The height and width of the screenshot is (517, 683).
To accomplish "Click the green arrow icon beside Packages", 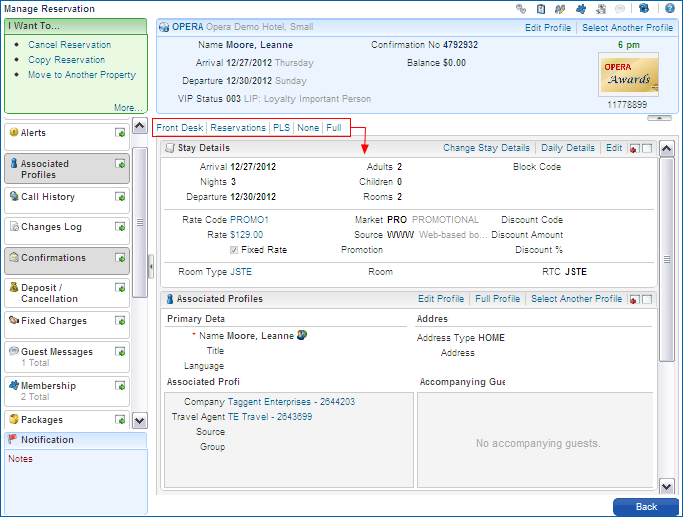I will (120, 420).
